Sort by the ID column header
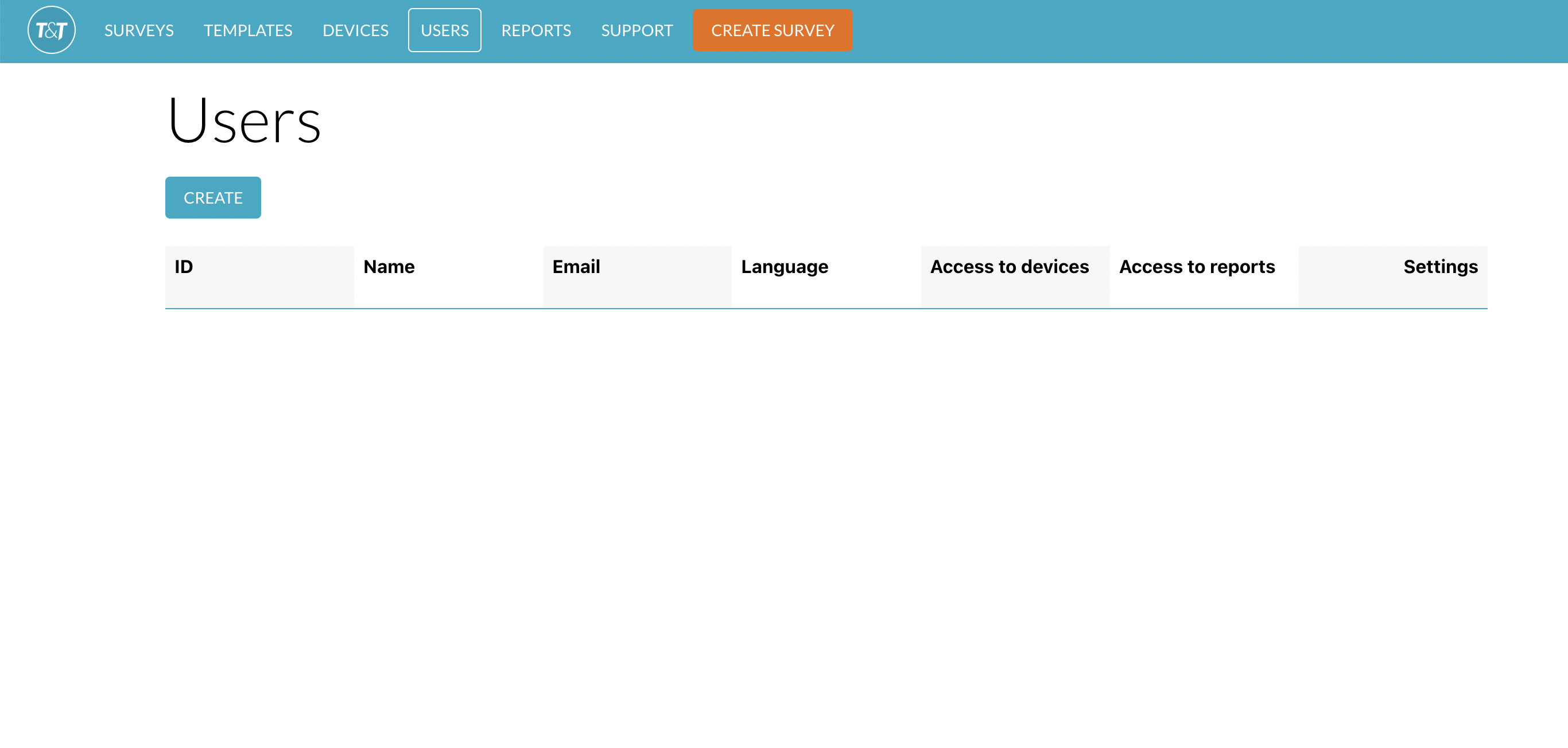Image resolution: width=1568 pixels, height=748 pixels. point(184,266)
